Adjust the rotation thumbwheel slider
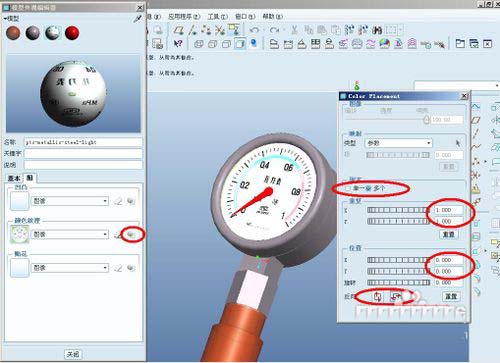 [x=398, y=283]
